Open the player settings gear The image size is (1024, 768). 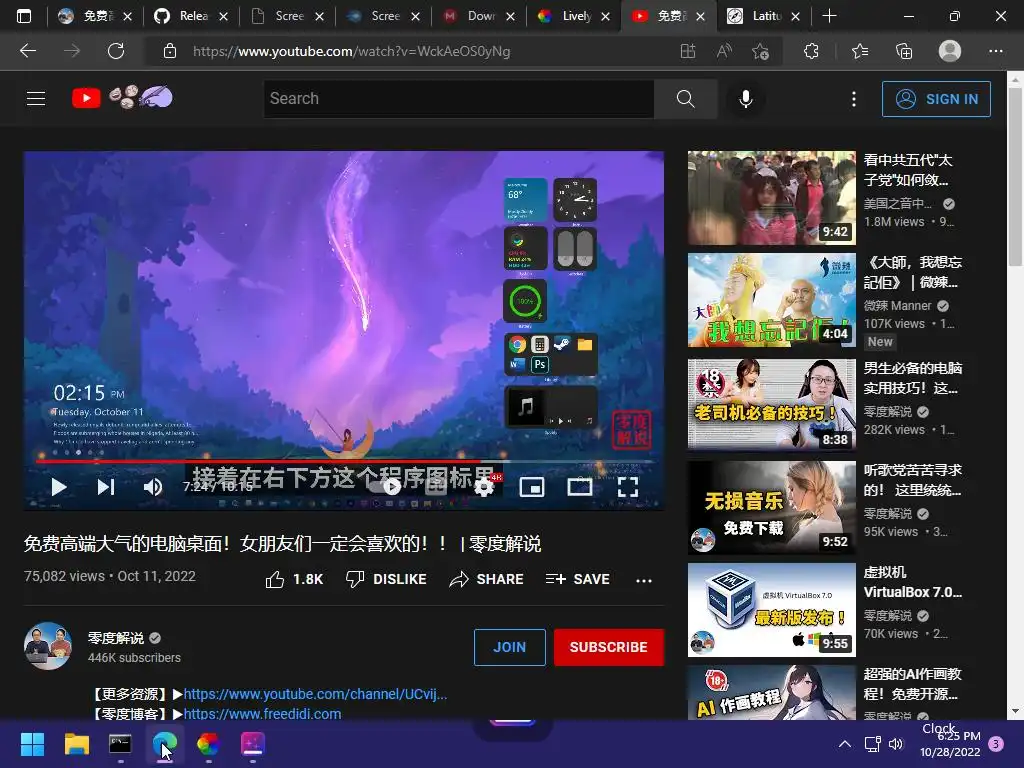click(x=484, y=487)
